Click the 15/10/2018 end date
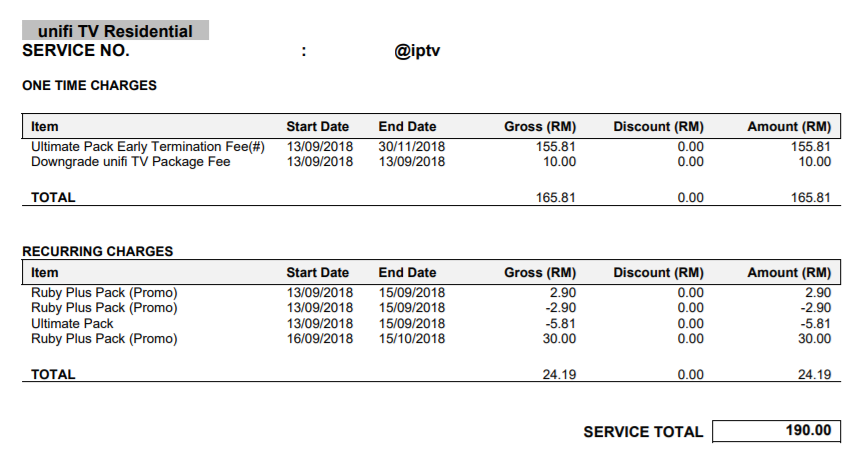 click(x=411, y=338)
